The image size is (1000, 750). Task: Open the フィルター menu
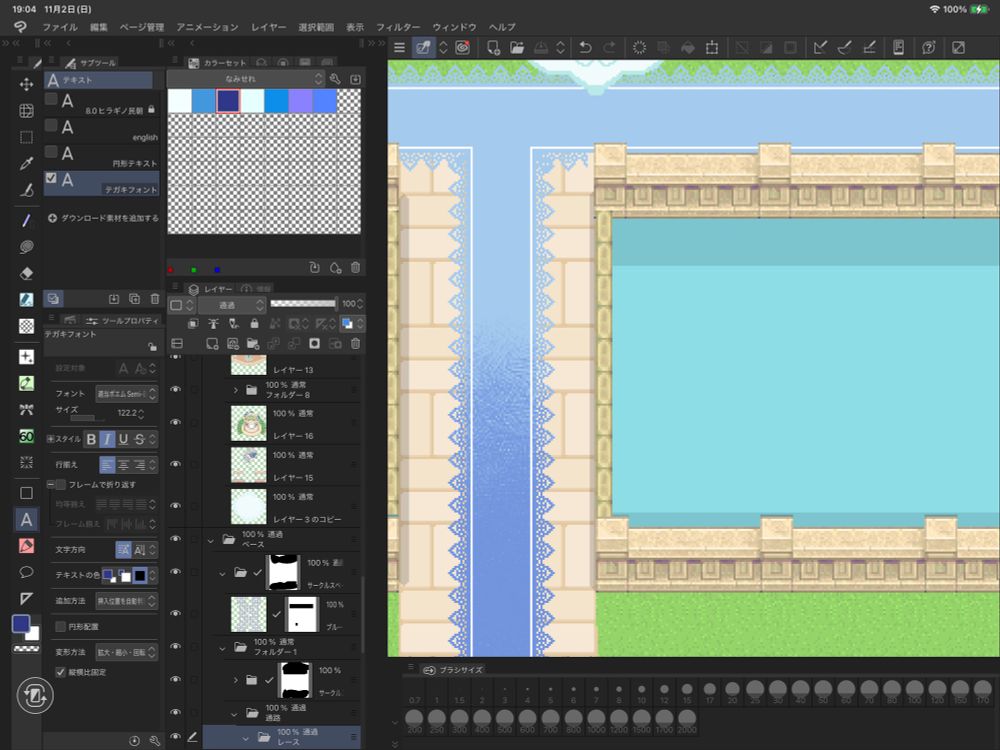click(x=398, y=27)
